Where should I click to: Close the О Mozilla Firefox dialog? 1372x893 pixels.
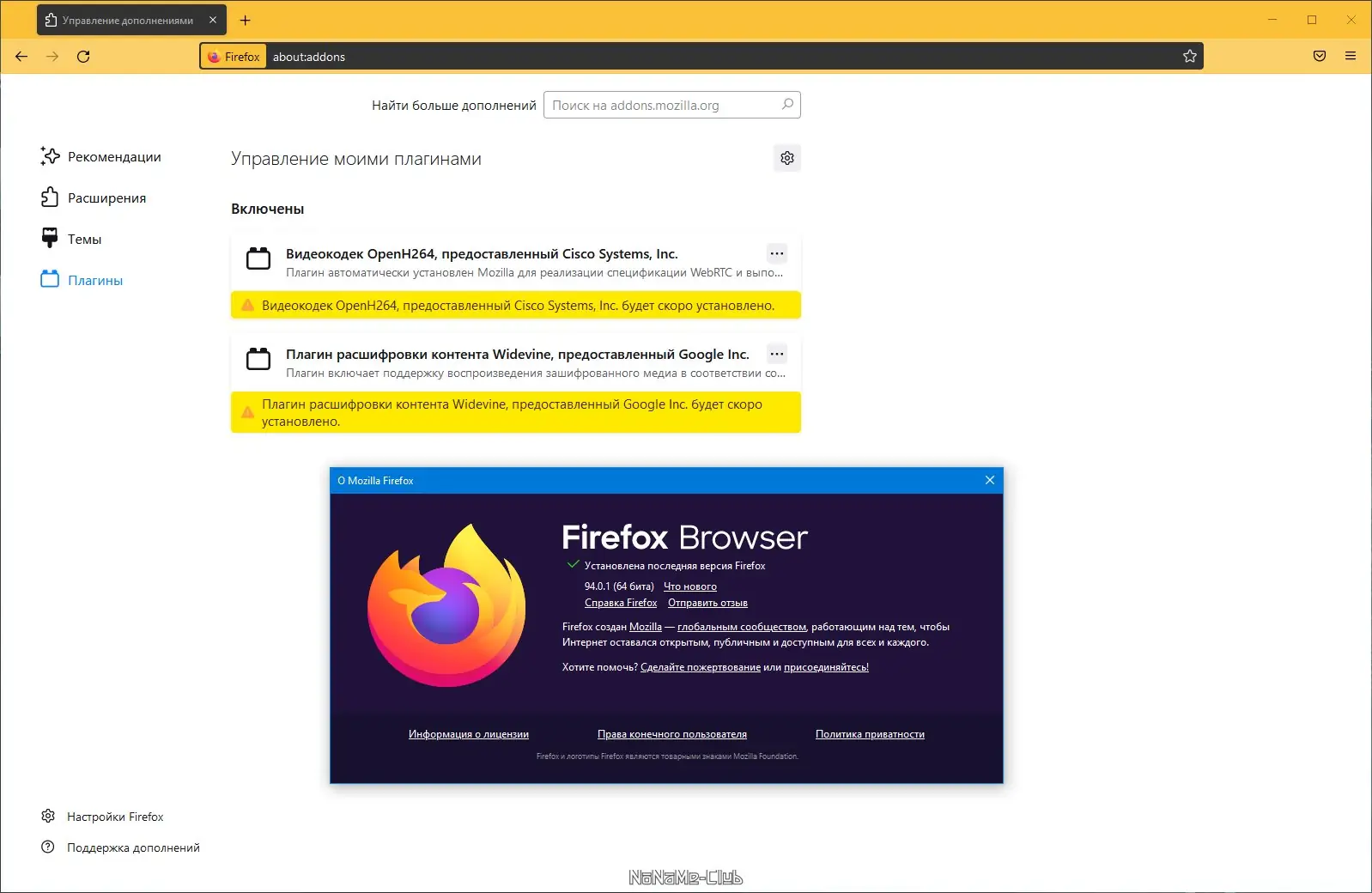[x=990, y=480]
